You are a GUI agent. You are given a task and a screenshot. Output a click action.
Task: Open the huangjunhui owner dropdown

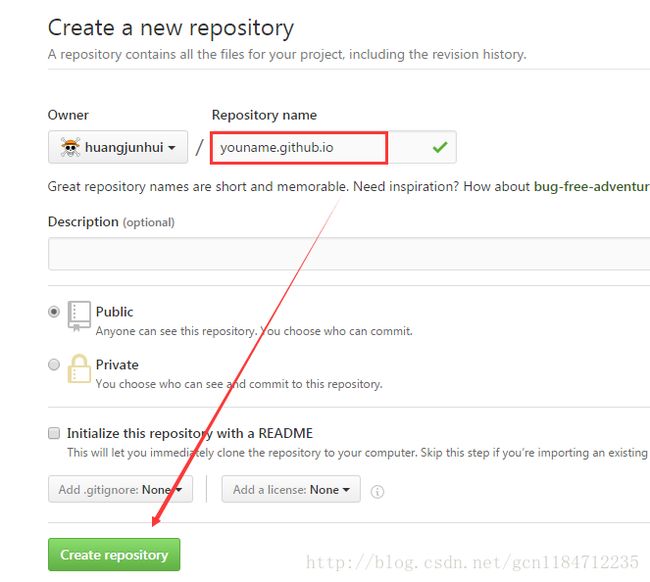[118, 148]
